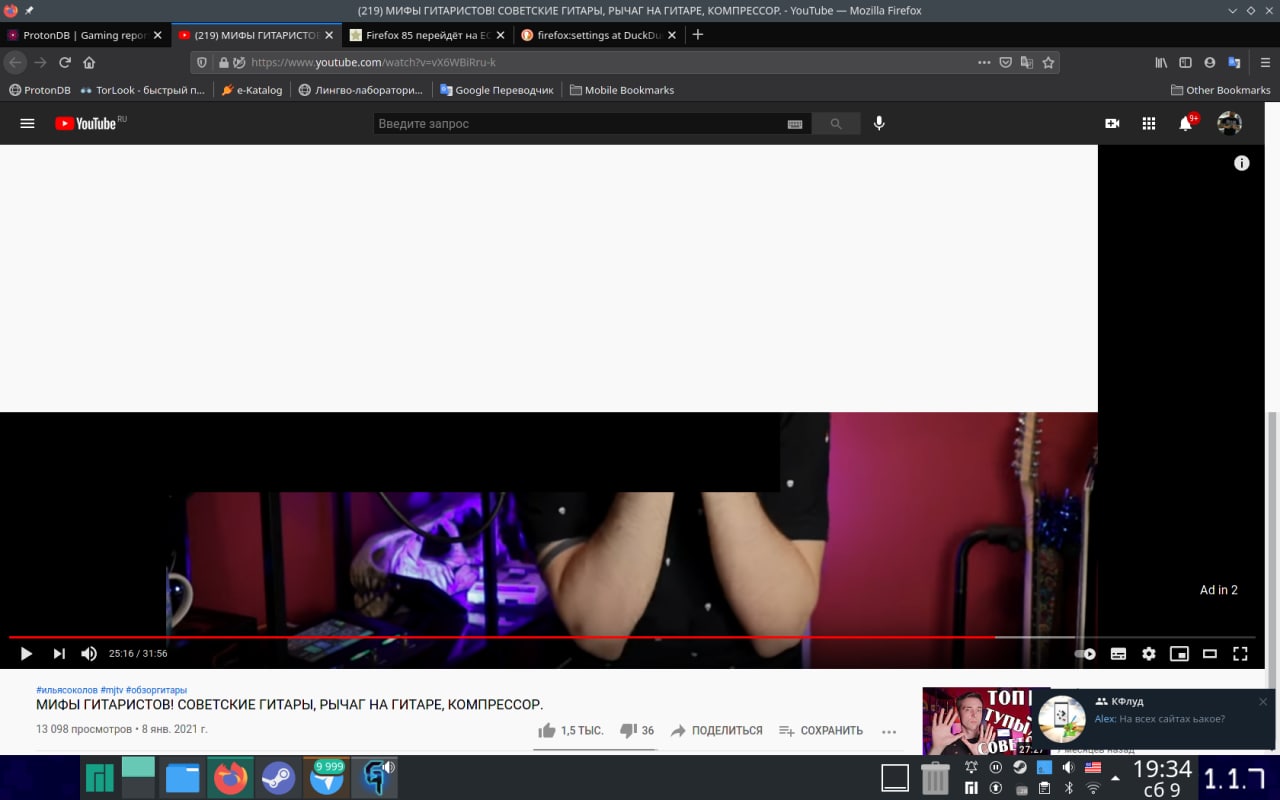Expand hidden system tray icons arrow
This screenshot has height=800, width=1280.
click(x=1116, y=778)
